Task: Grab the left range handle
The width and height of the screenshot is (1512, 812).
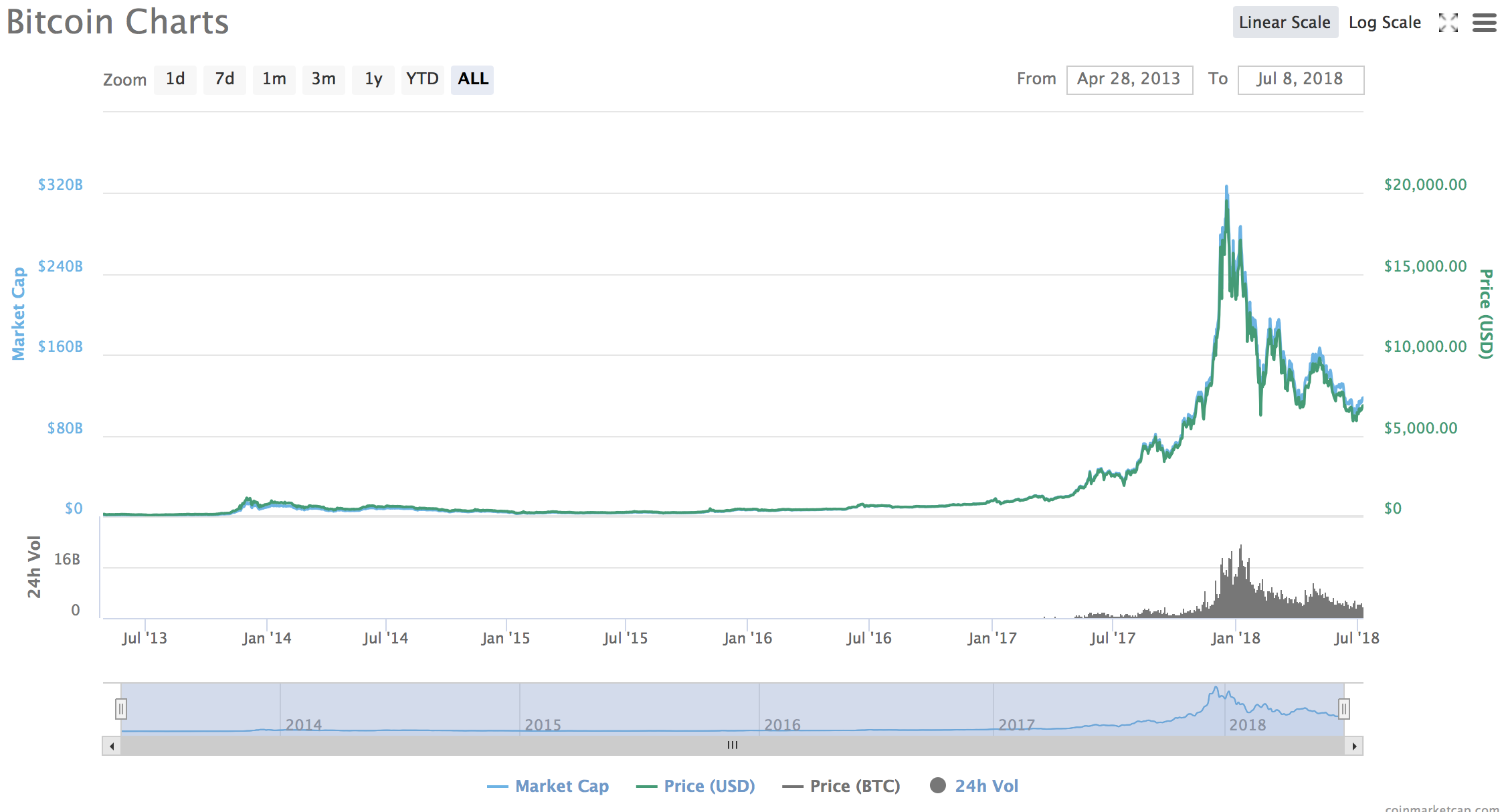Action: click(x=120, y=708)
